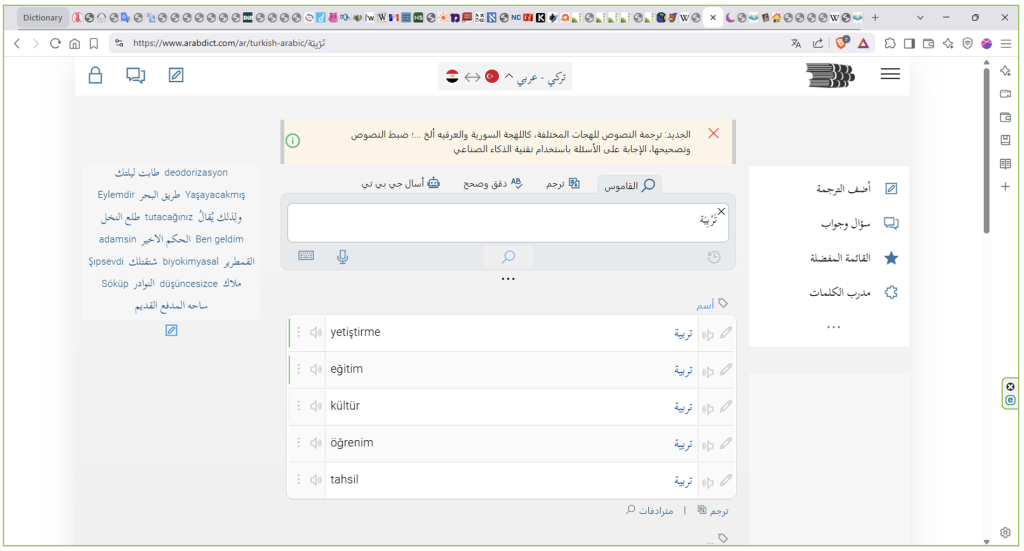
Task: Play audio for yetiştirme
Action: click(x=316, y=333)
